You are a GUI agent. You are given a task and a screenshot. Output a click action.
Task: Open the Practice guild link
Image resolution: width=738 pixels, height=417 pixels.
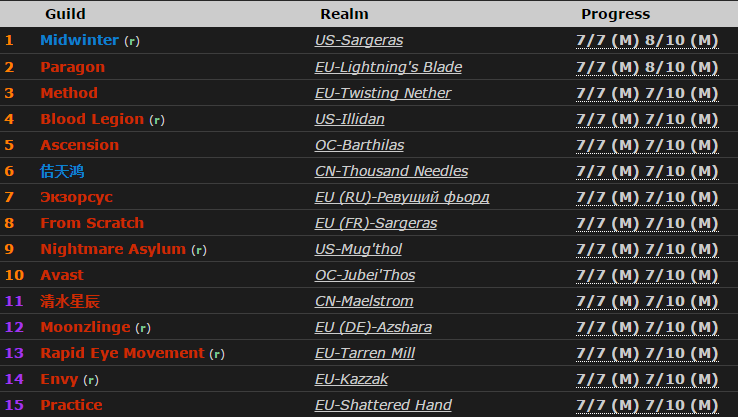[x=71, y=405]
